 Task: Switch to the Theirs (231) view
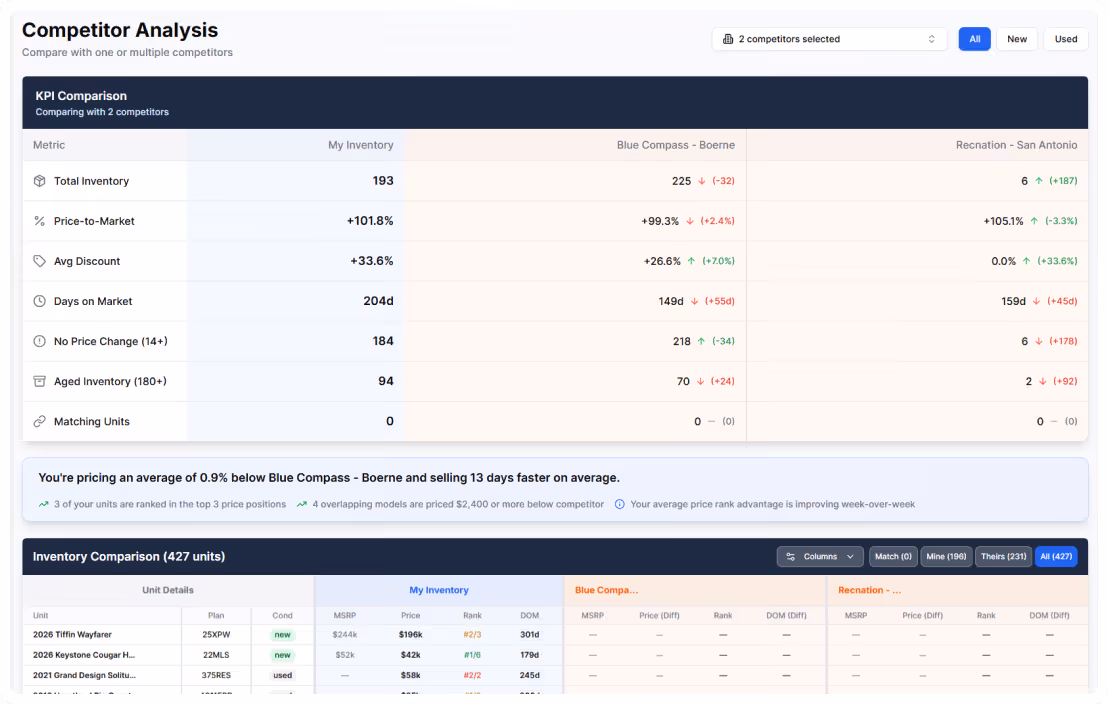pyautogui.click(x=1003, y=556)
